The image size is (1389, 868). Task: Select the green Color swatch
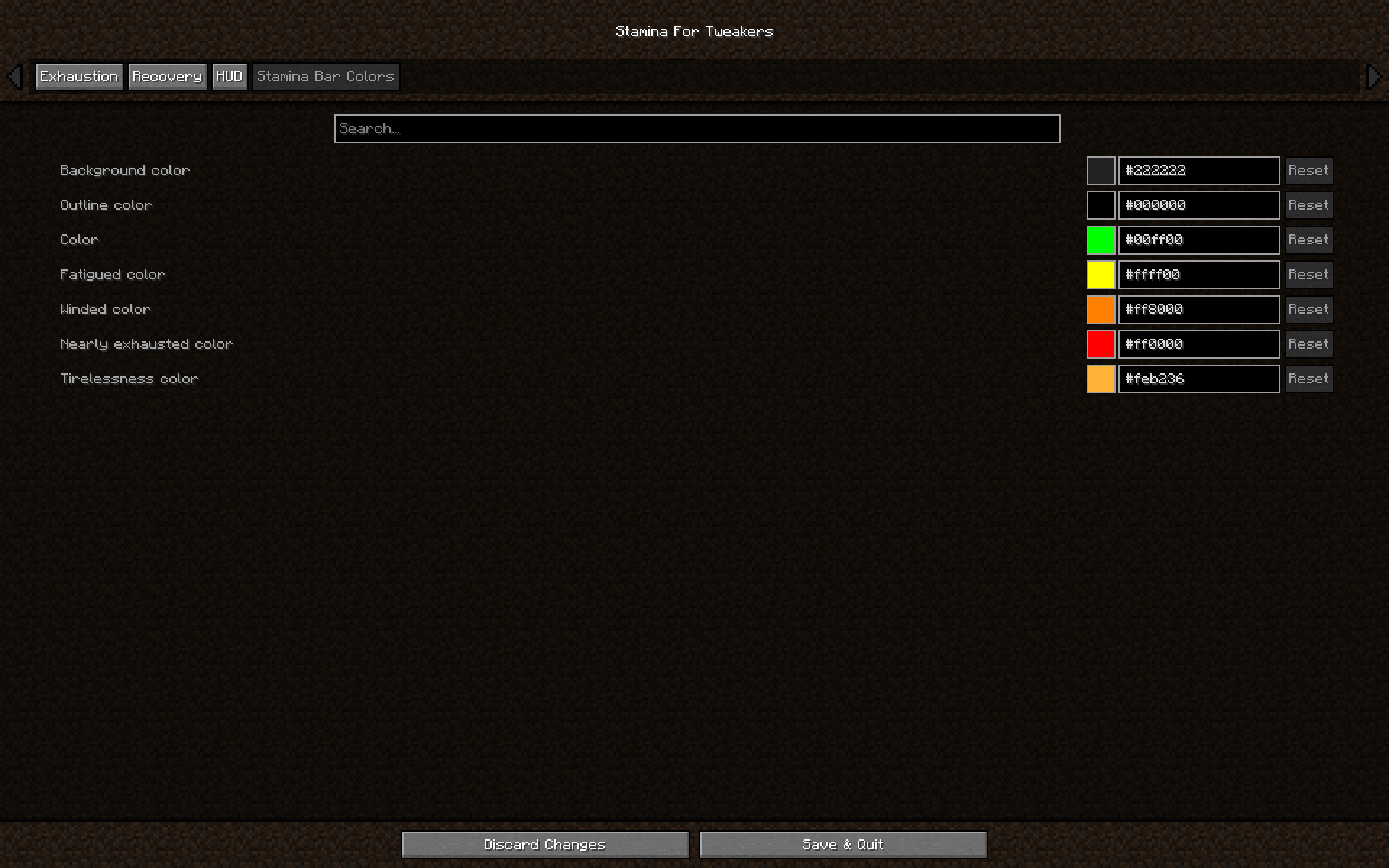(1101, 239)
